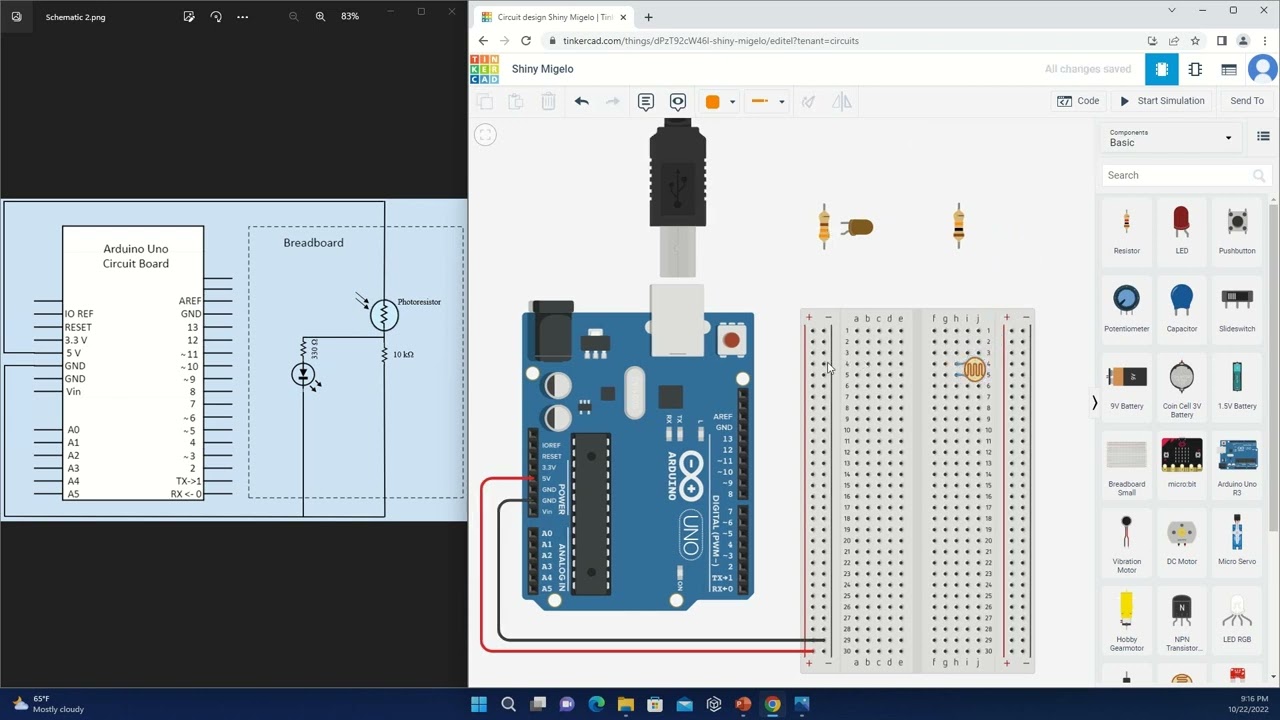Image resolution: width=1280 pixels, height=720 pixels.
Task: Select the DC Motor component
Action: (1182, 541)
